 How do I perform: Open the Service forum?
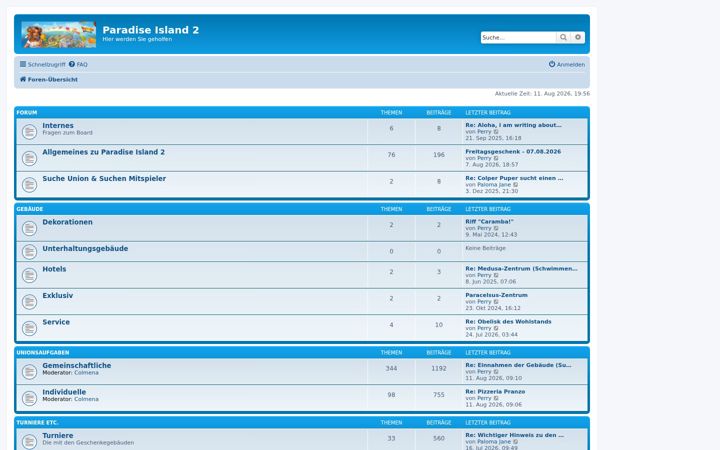pyautogui.click(x=56, y=322)
